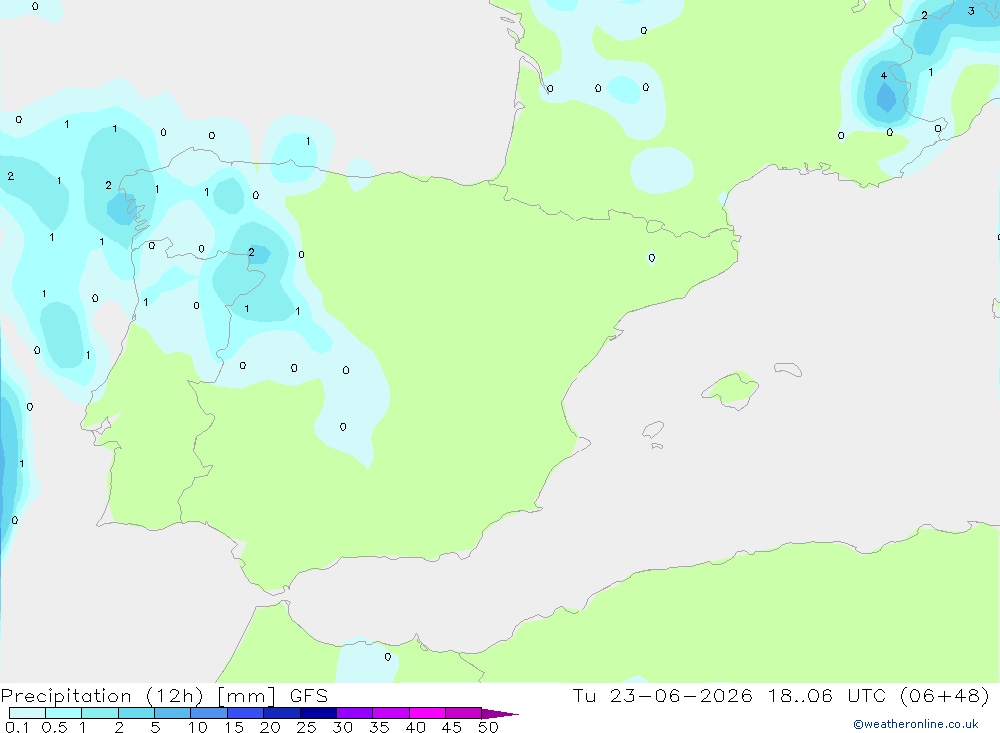
Task: Select the 20–25 mm legend color swatch
Action: tap(282, 713)
